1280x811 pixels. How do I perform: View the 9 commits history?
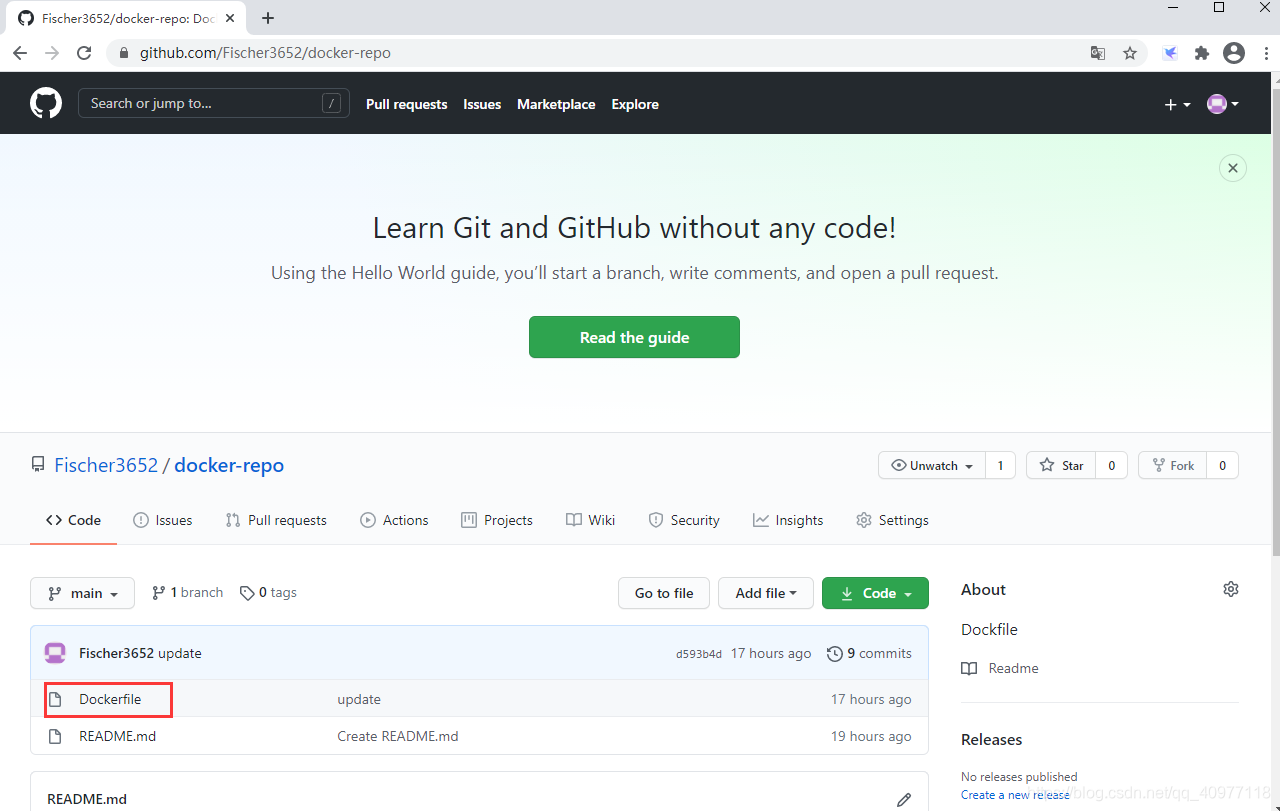(x=869, y=653)
